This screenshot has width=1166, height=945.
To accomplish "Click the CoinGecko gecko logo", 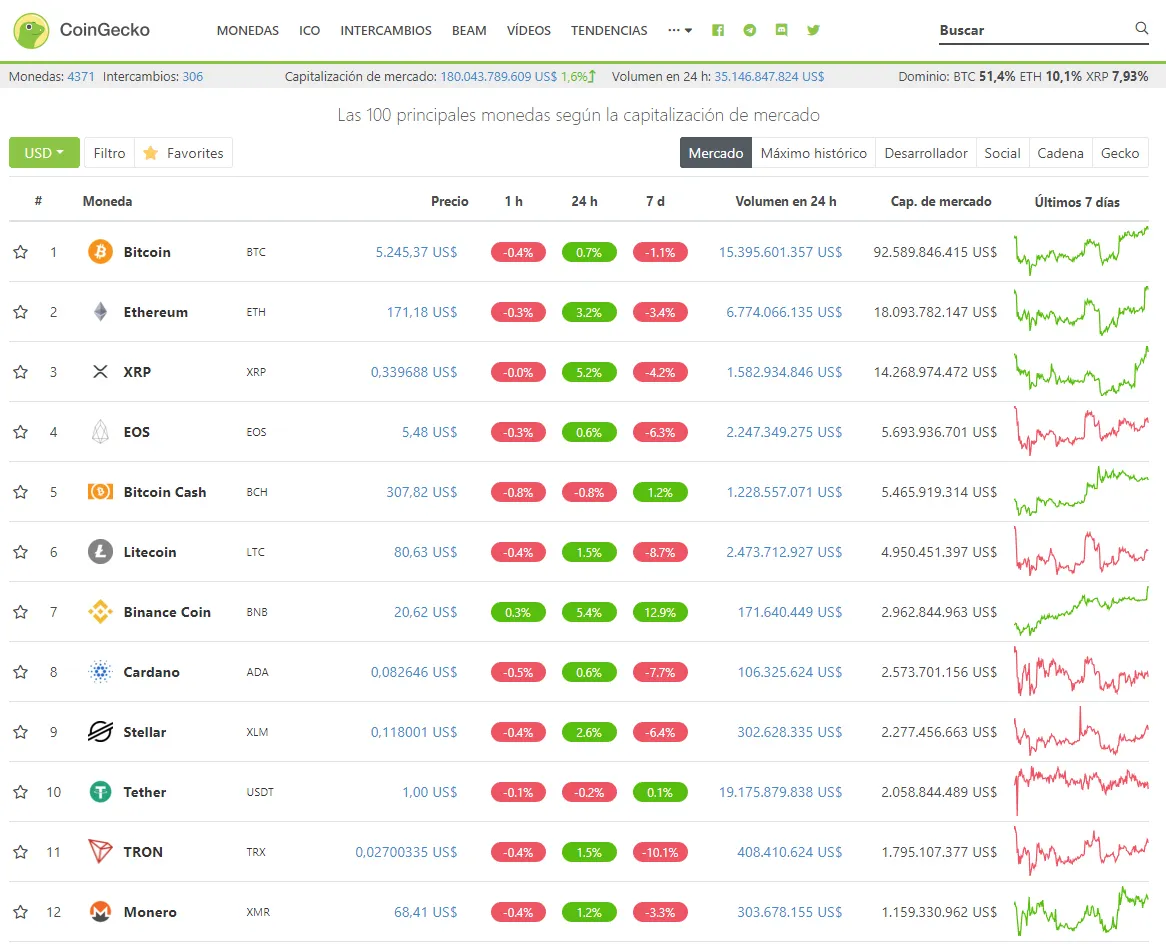I will point(31,30).
